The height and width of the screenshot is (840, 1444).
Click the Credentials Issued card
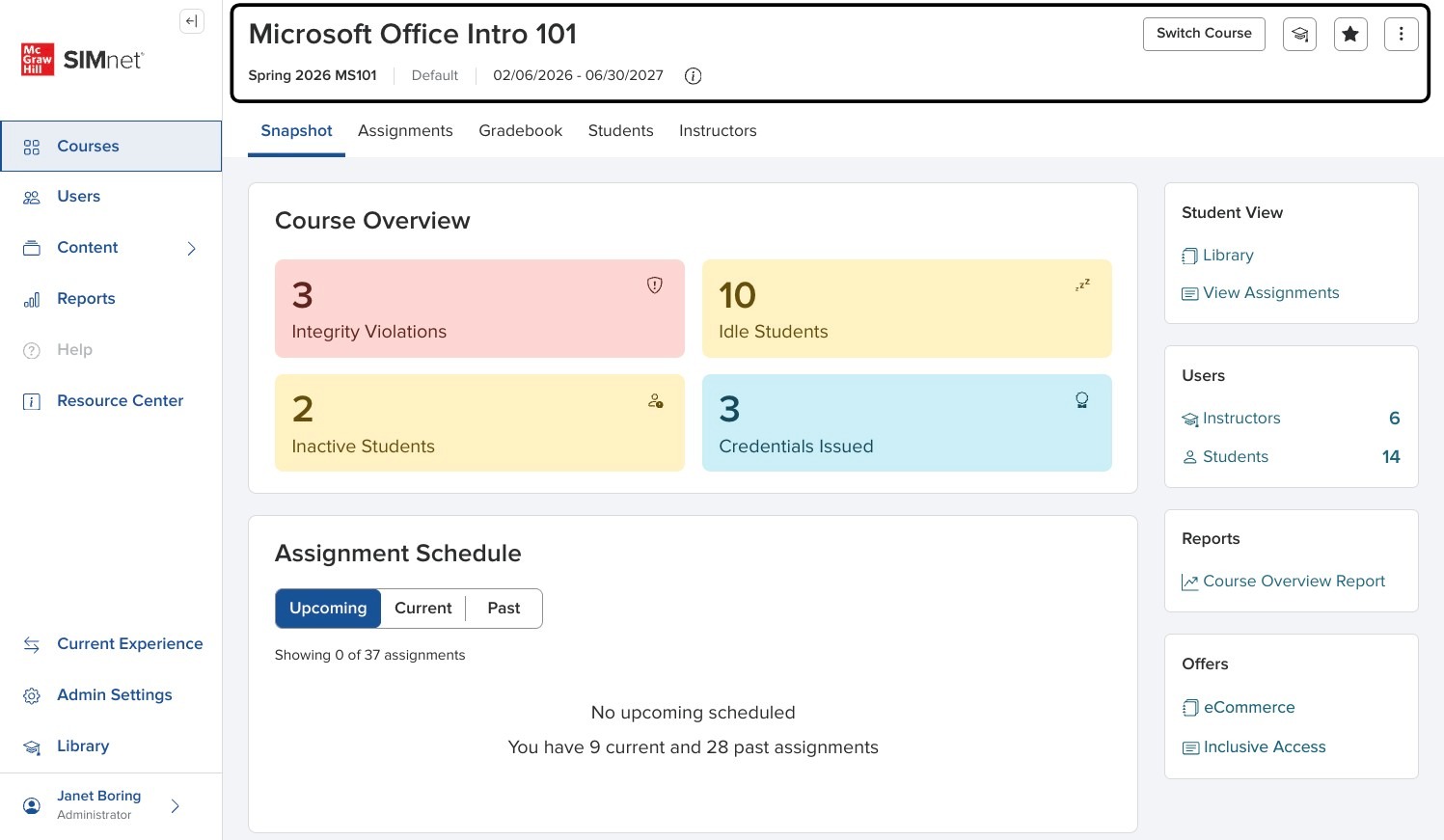coord(907,423)
